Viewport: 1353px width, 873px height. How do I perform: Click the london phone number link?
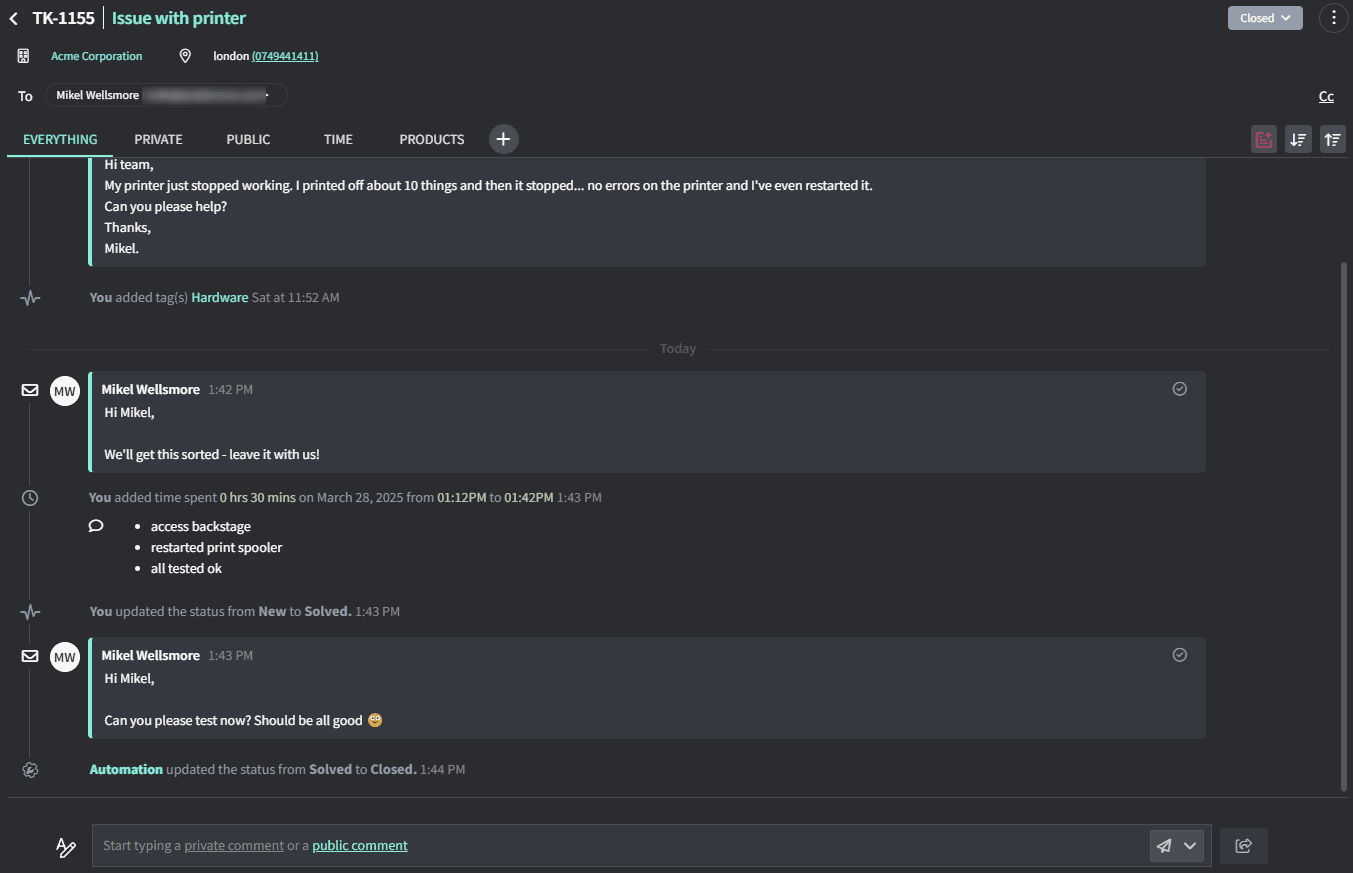pyautogui.click(x=285, y=56)
